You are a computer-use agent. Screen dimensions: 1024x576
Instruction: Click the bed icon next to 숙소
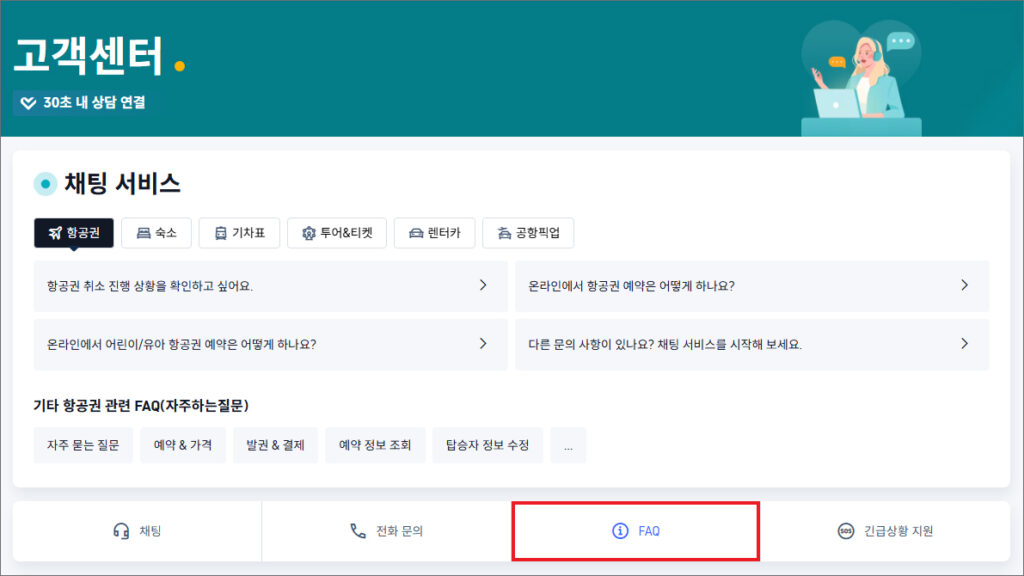[144, 233]
